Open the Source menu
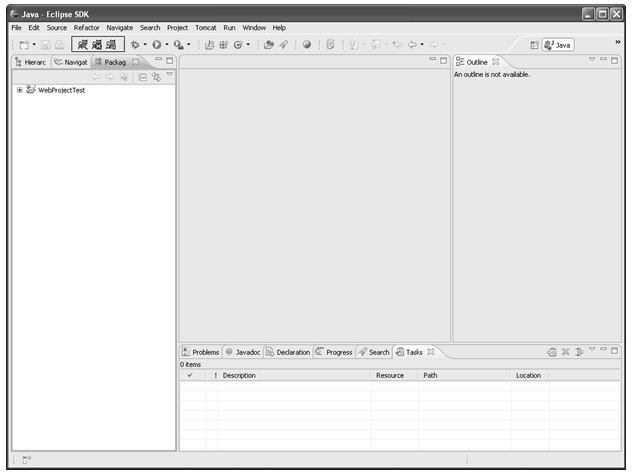This screenshot has width=635, height=475. coord(57,28)
